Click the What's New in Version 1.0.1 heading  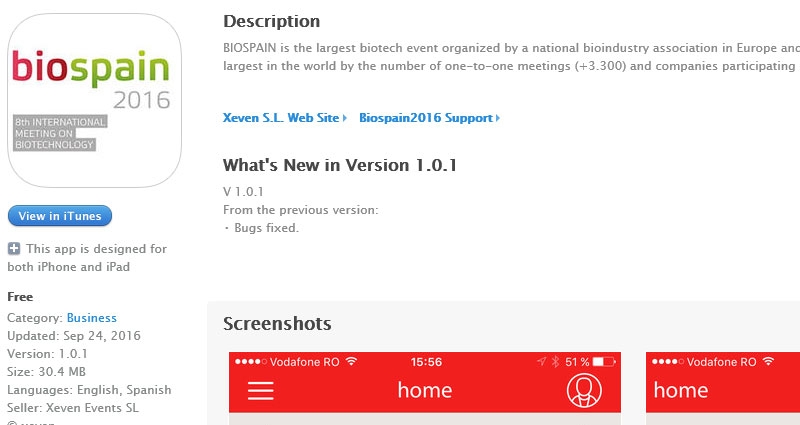340,165
